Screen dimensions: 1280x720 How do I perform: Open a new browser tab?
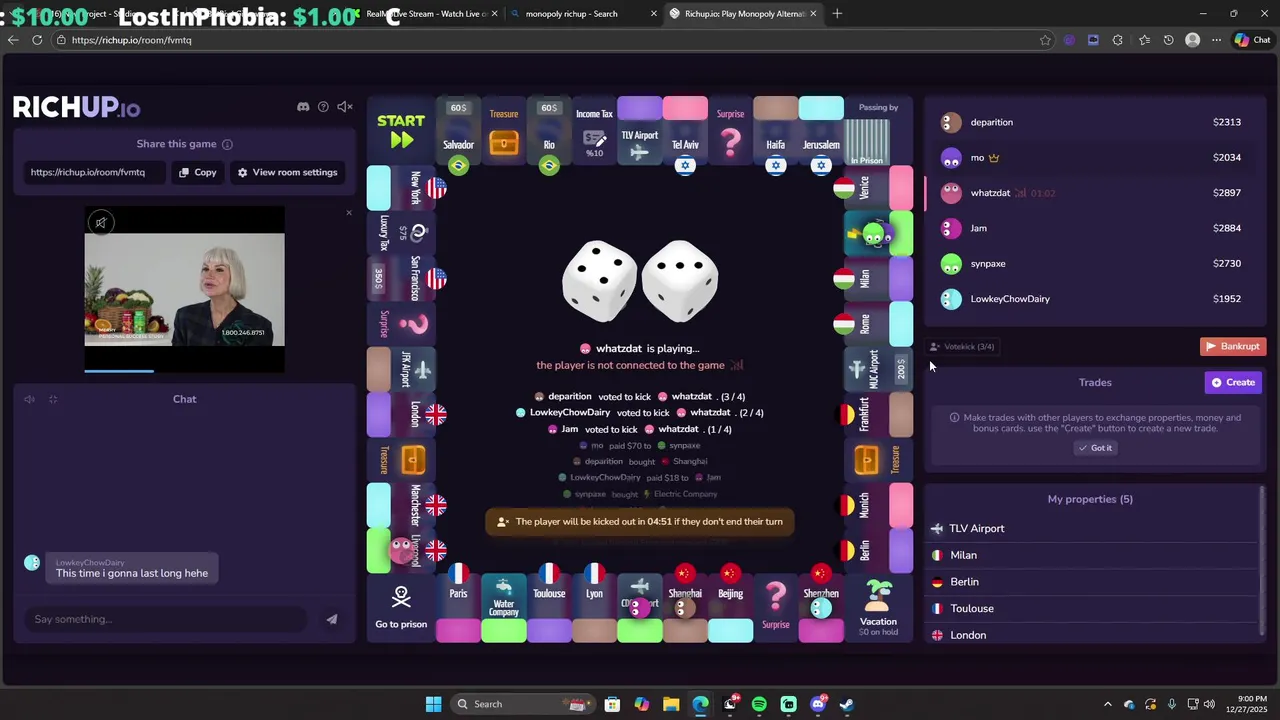(x=837, y=14)
